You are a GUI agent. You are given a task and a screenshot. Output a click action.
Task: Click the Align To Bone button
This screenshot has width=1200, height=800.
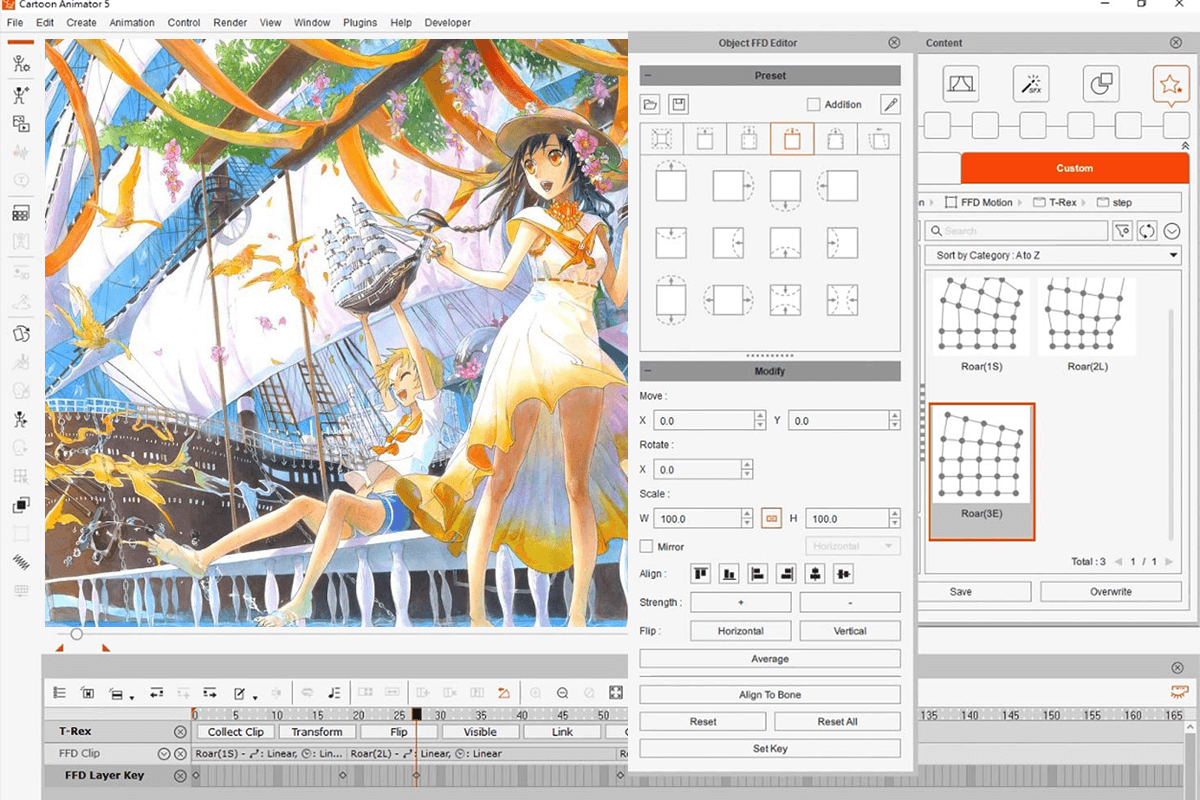click(770, 693)
